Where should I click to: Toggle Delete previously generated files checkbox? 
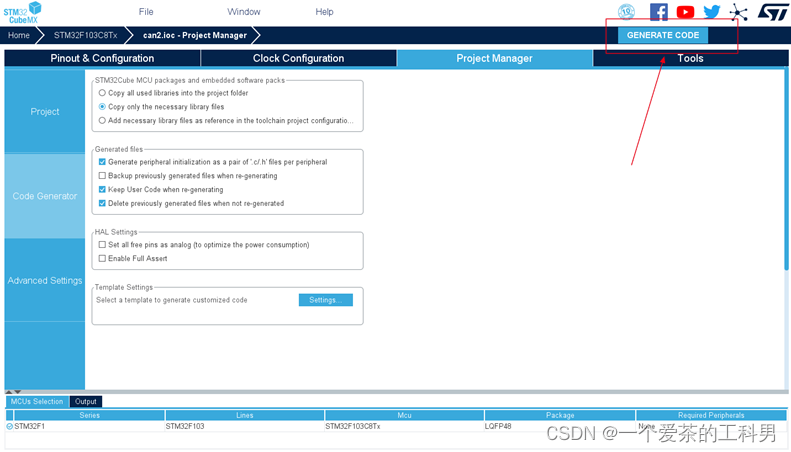pyautogui.click(x=102, y=203)
